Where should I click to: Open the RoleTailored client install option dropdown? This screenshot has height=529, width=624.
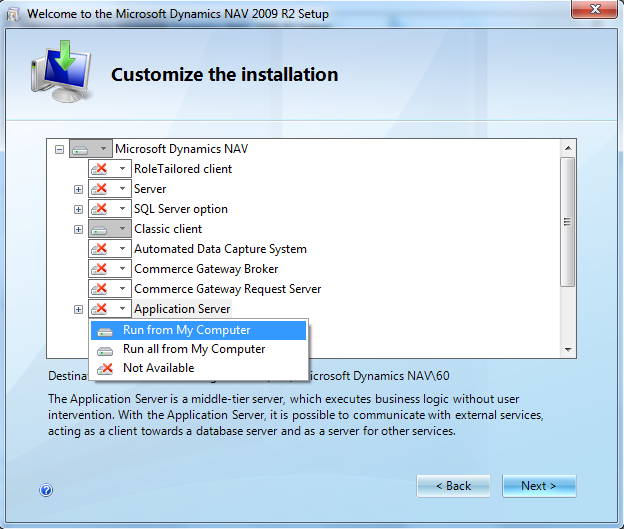tap(122, 169)
